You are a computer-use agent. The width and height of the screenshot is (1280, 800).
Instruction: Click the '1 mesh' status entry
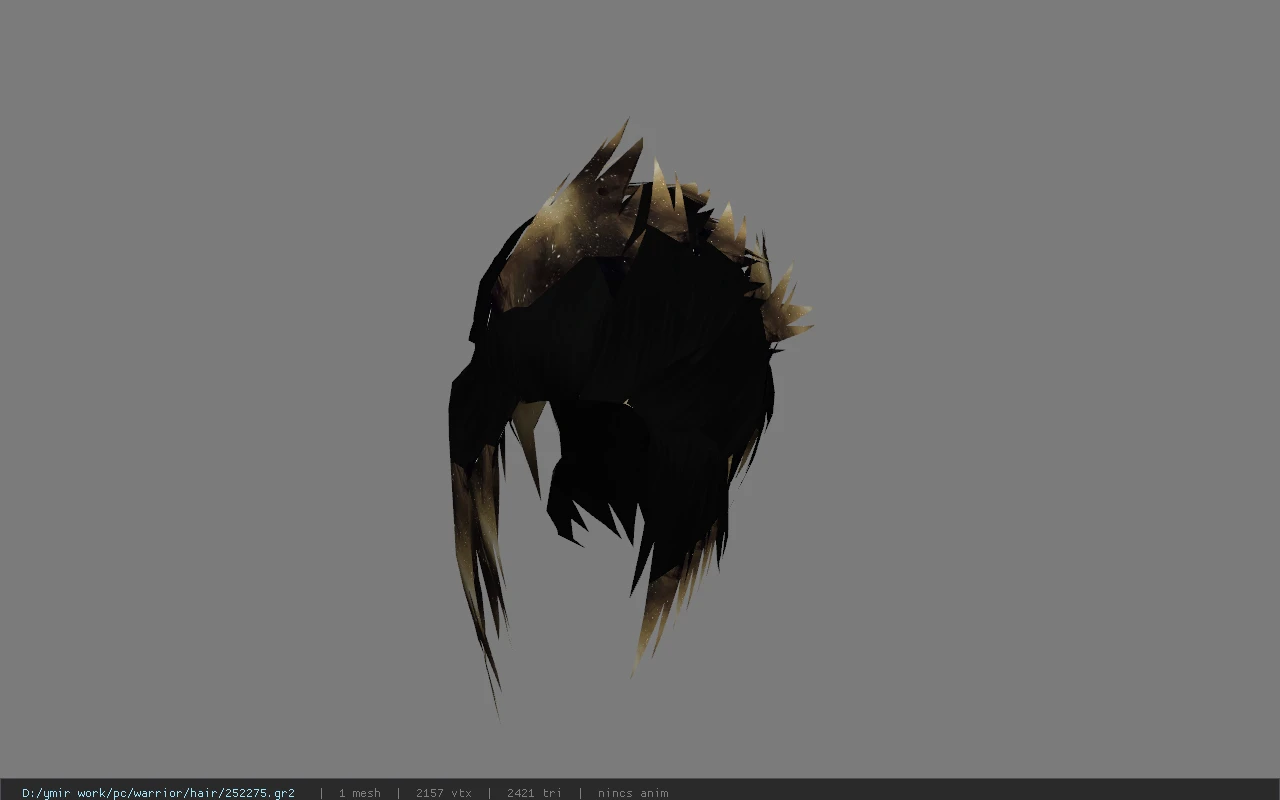click(x=359, y=793)
